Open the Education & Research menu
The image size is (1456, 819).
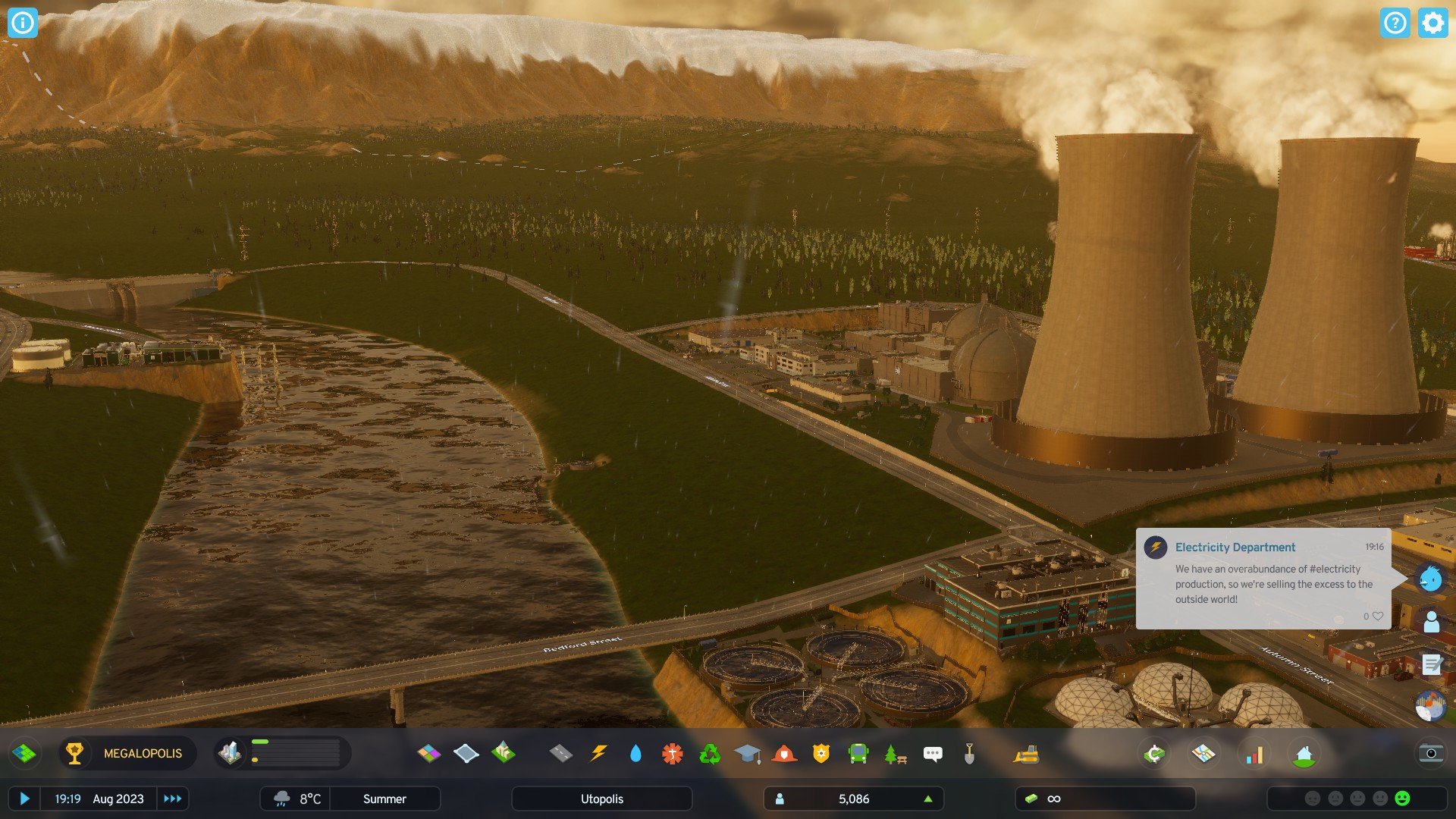pos(747,753)
